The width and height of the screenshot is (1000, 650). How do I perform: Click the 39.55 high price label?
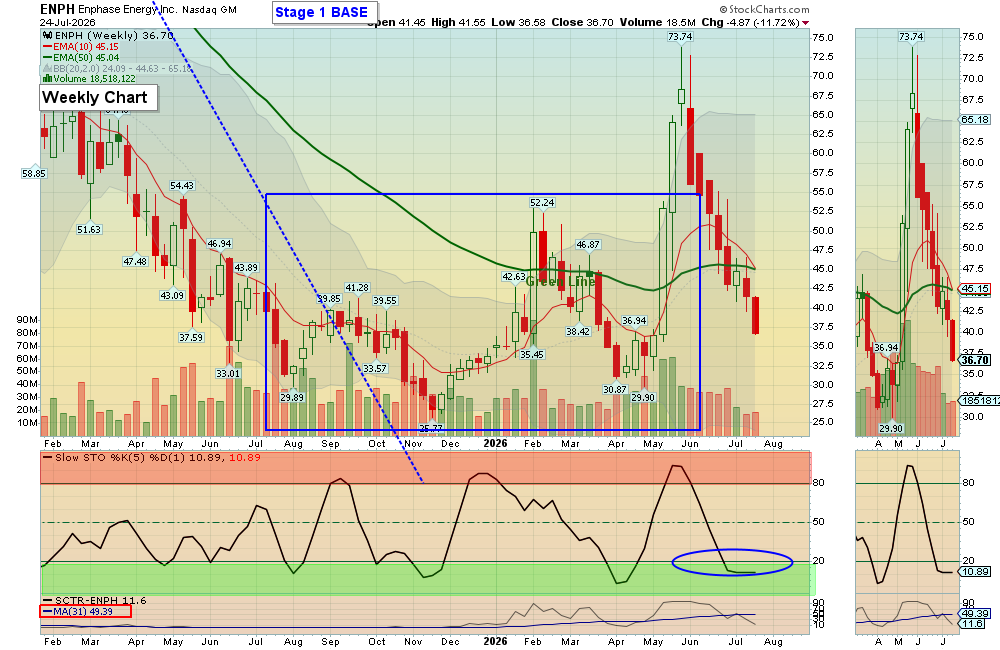tap(385, 300)
